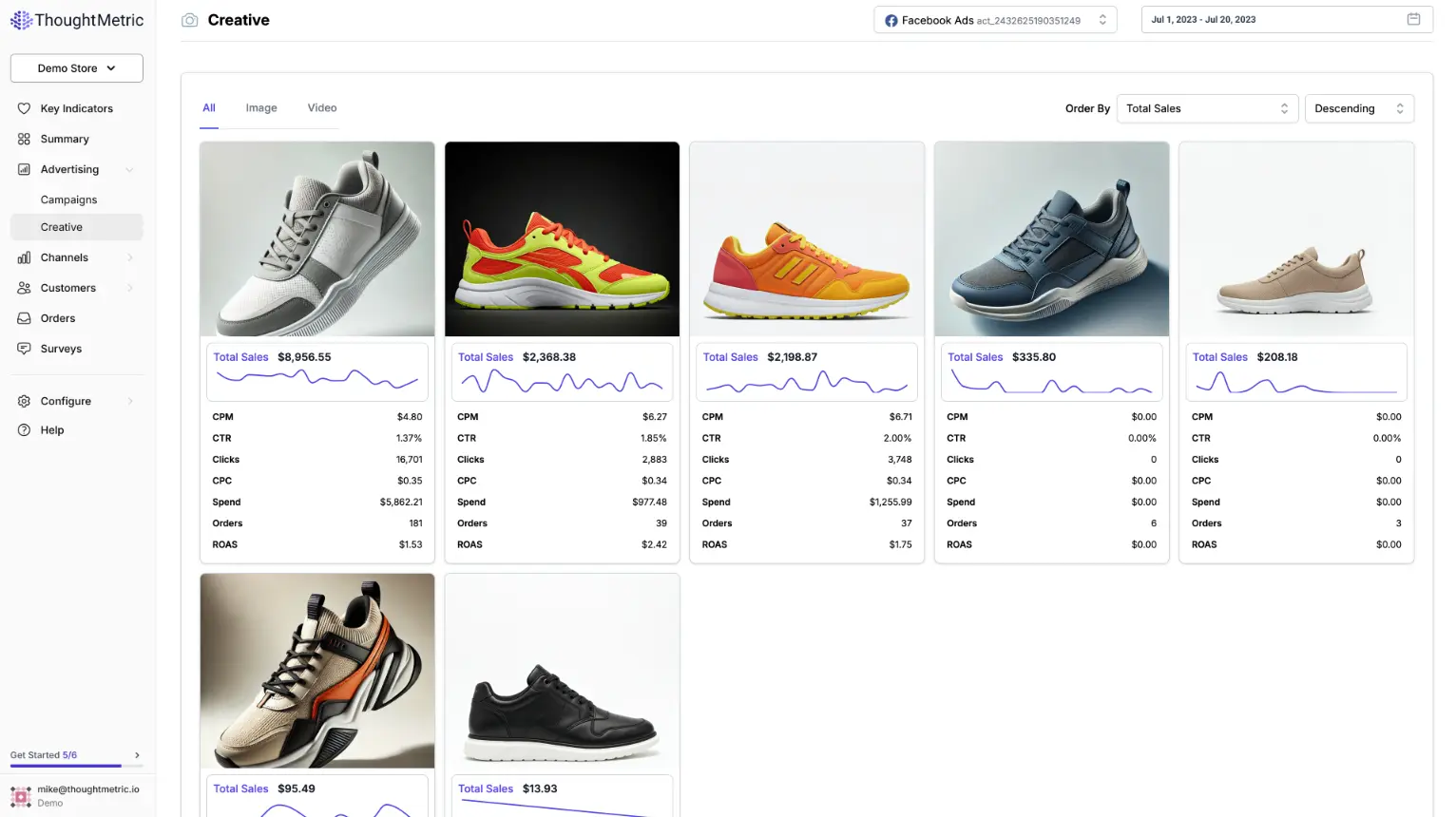Open the calendar icon in the date range picker
This screenshot has width=1456, height=817.
click(1415, 18)
